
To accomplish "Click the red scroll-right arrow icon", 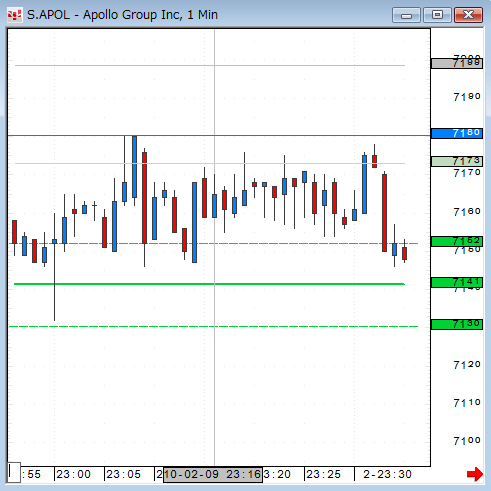I will [x=475, y=474].
